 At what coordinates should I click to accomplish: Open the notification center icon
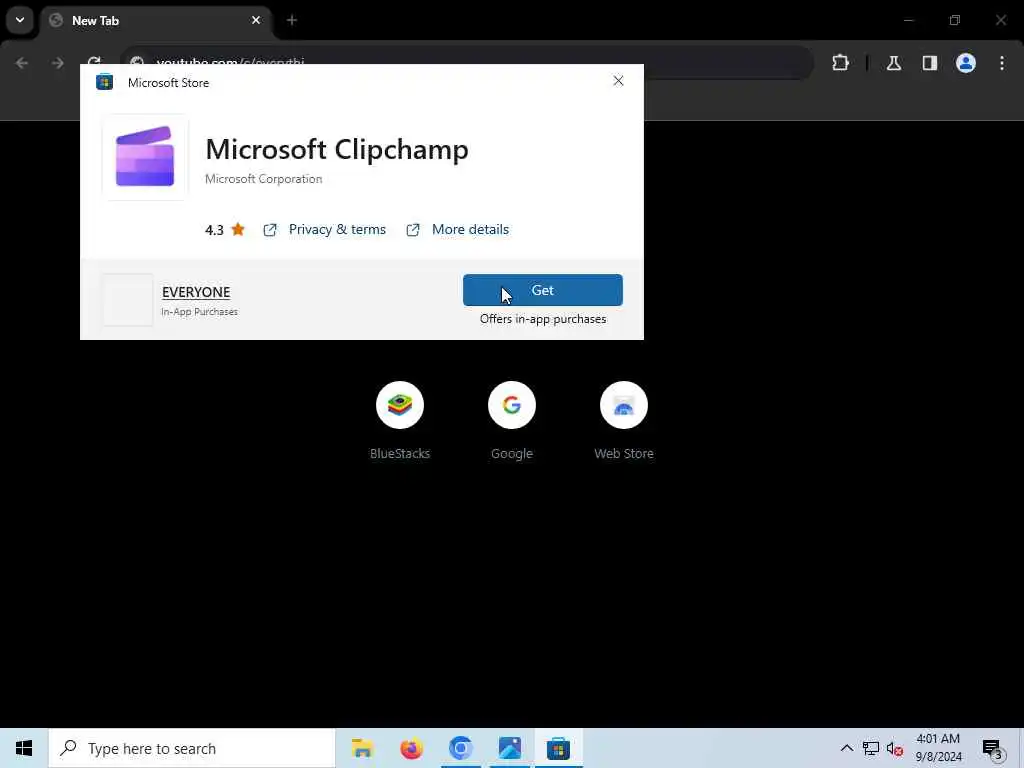point(992,749)
